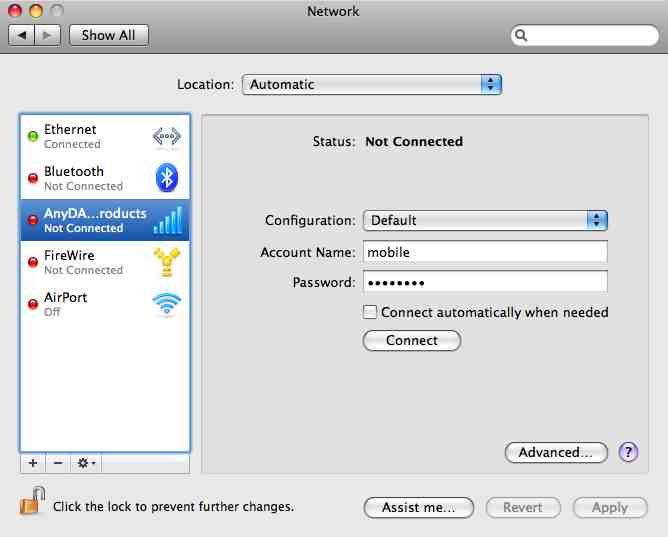Viewport: 668px width, 537px height.
Task: Click the FireWire icon in list
Action: pos(166,262)
